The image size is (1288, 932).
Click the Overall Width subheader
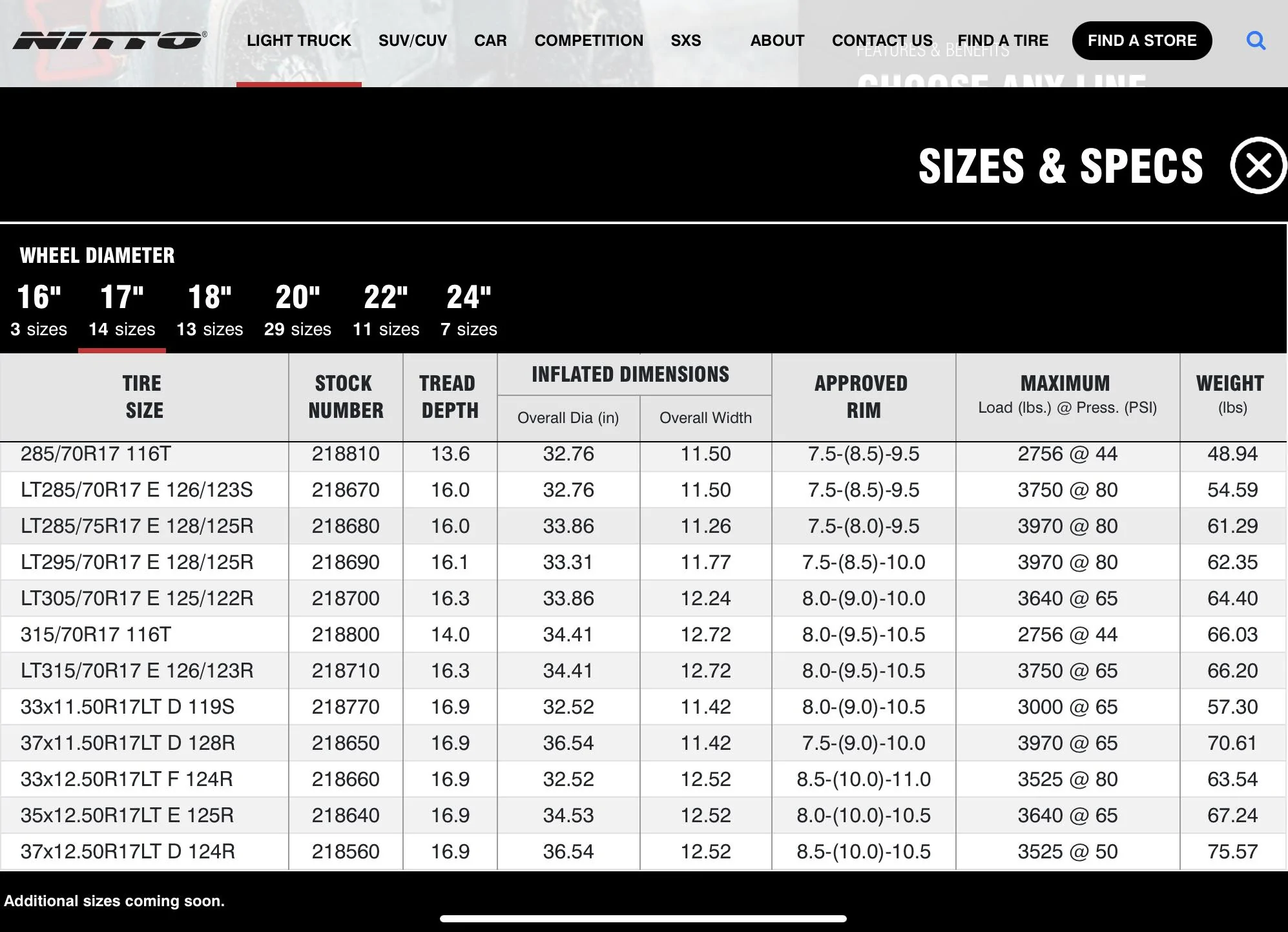(705, 418)
